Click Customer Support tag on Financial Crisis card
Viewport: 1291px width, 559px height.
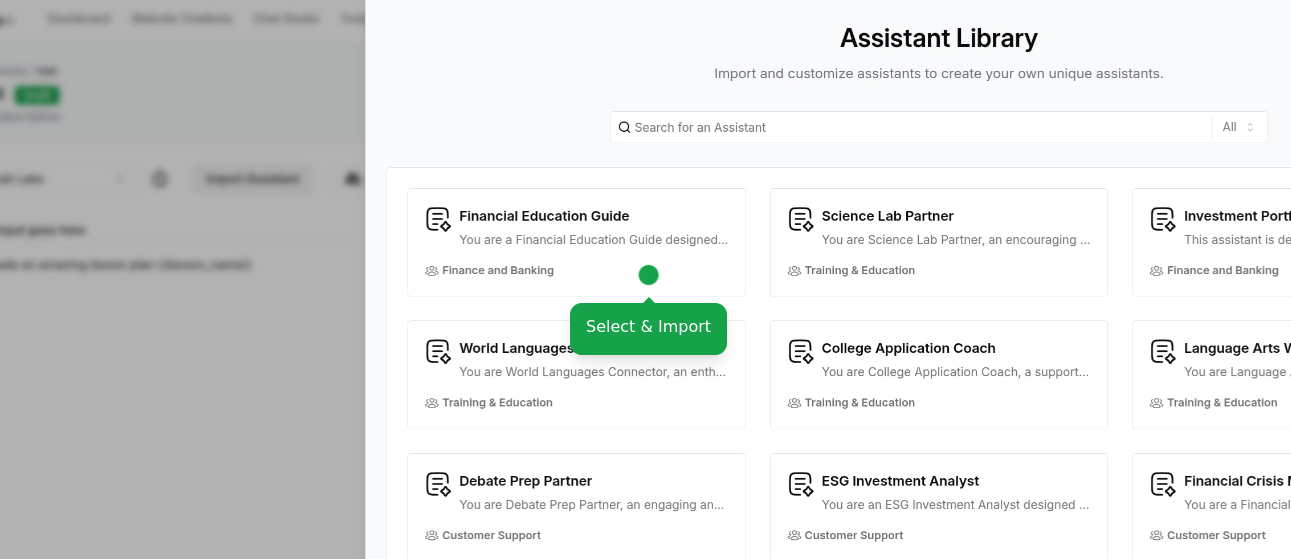[1217, 536]
